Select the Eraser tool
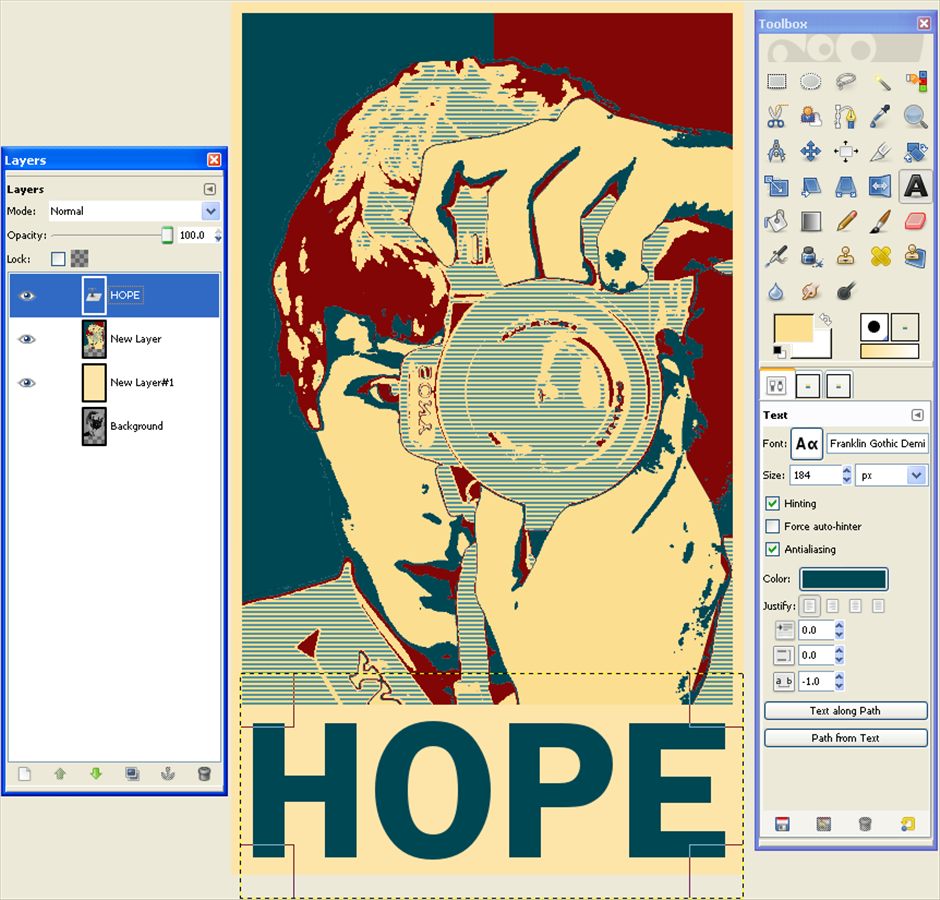The image size is (940, 900). (x=915, y=221)
